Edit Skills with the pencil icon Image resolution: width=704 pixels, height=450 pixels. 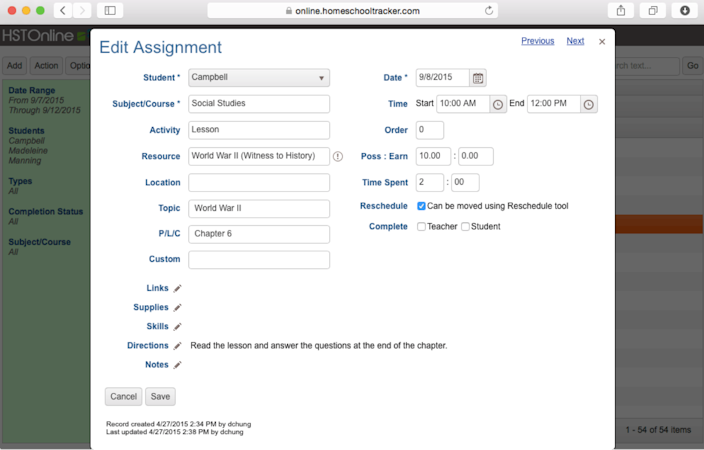(177, 326)
